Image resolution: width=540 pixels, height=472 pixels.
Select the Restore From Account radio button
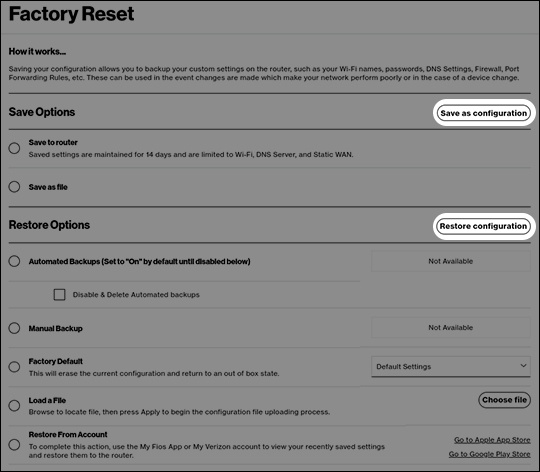click(x=14, y=444)
